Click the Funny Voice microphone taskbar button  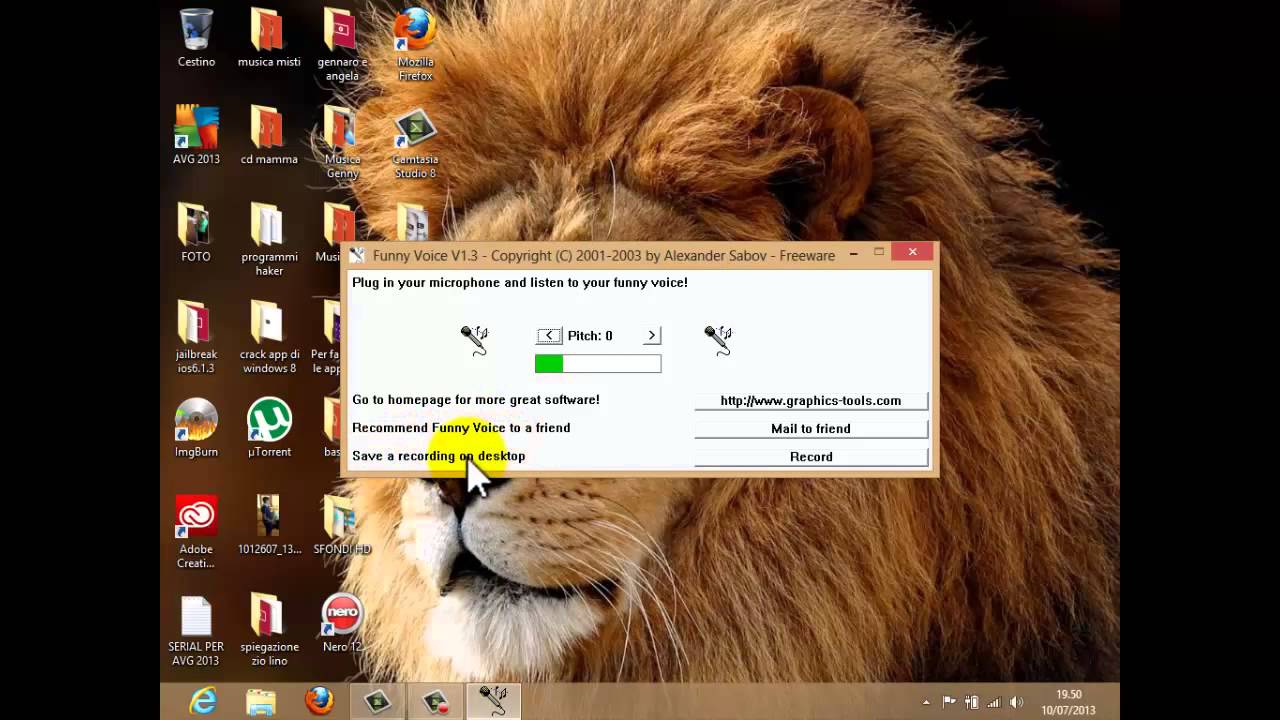point(493,702)
